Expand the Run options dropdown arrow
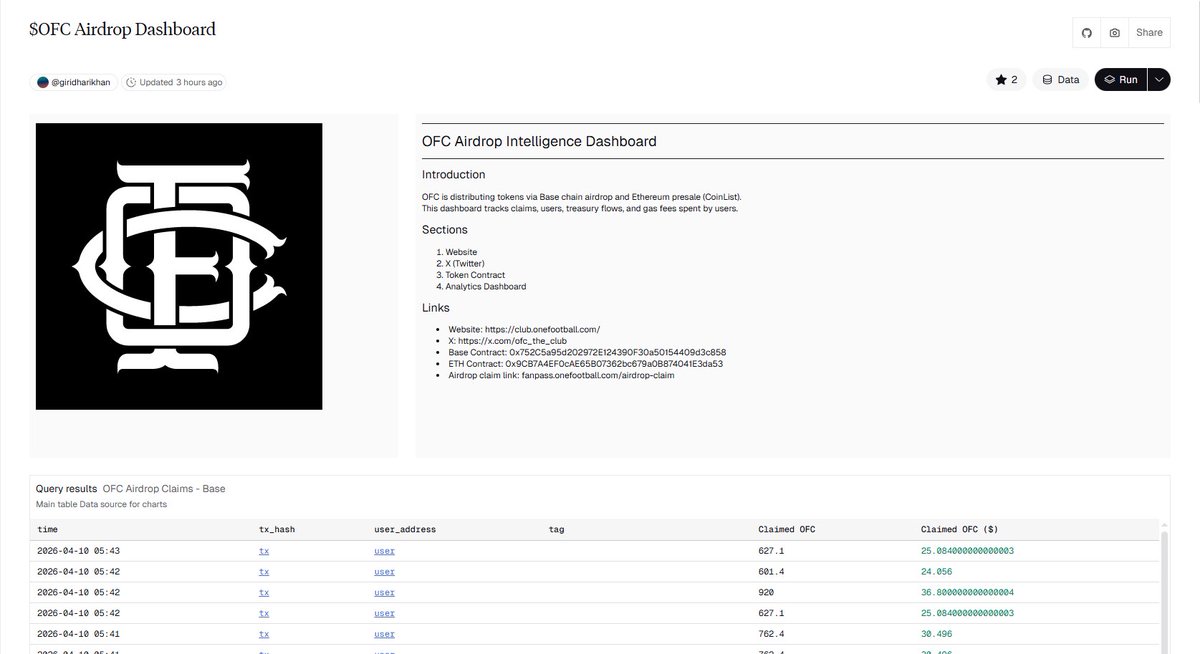Viewport: 1200px width, 654px height. coord(1158,79)
